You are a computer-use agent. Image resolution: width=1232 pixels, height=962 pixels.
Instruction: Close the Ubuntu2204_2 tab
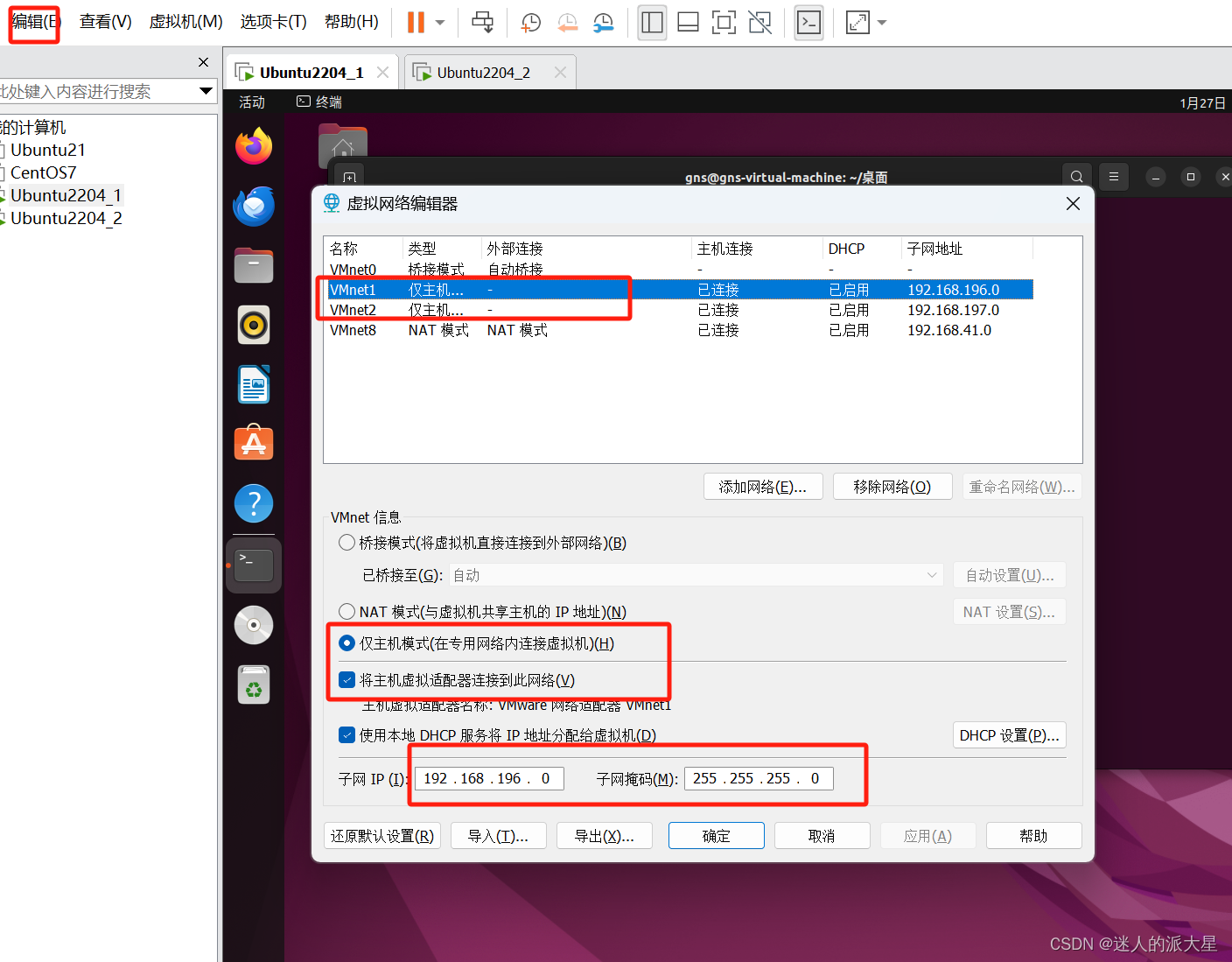coord(560,73)
